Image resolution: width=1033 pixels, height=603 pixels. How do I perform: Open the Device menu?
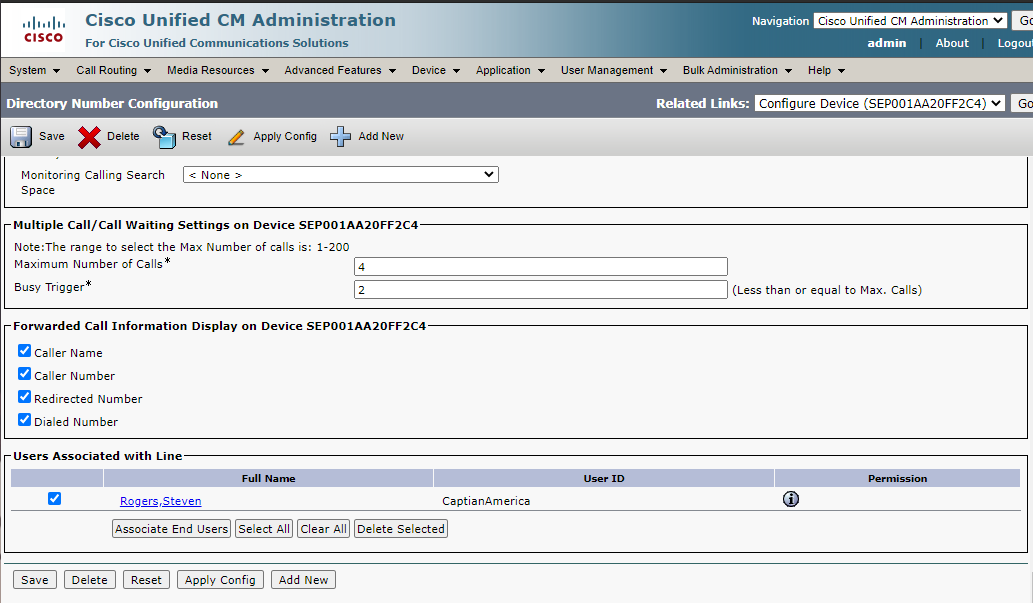[435, 70]
